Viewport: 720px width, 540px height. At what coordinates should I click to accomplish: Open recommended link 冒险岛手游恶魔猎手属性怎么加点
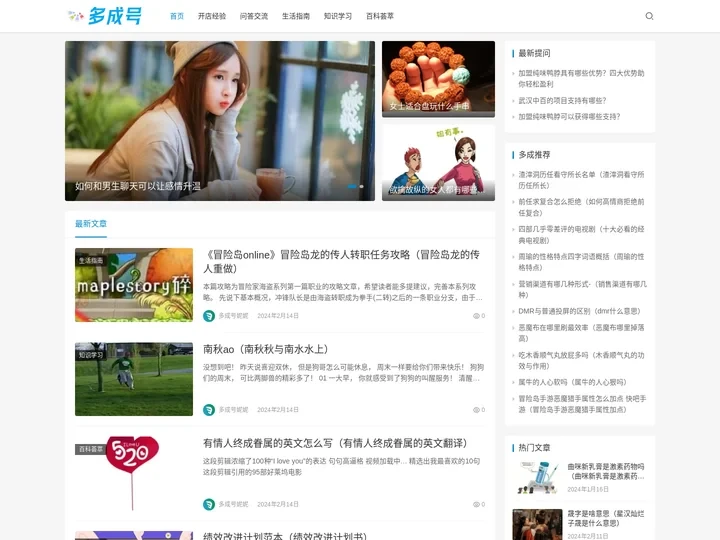[582, 404]
